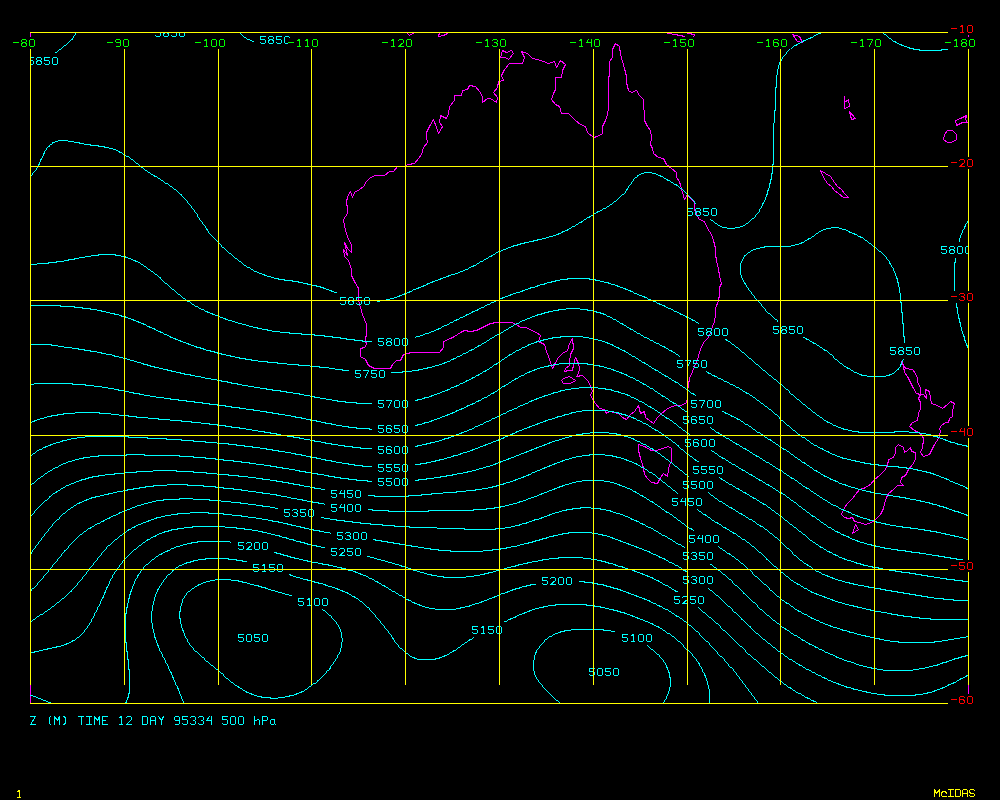Click the McIDAS label in bottom corner
Image resolution: width=1000 pixels, height=800 pixels.
954,793
